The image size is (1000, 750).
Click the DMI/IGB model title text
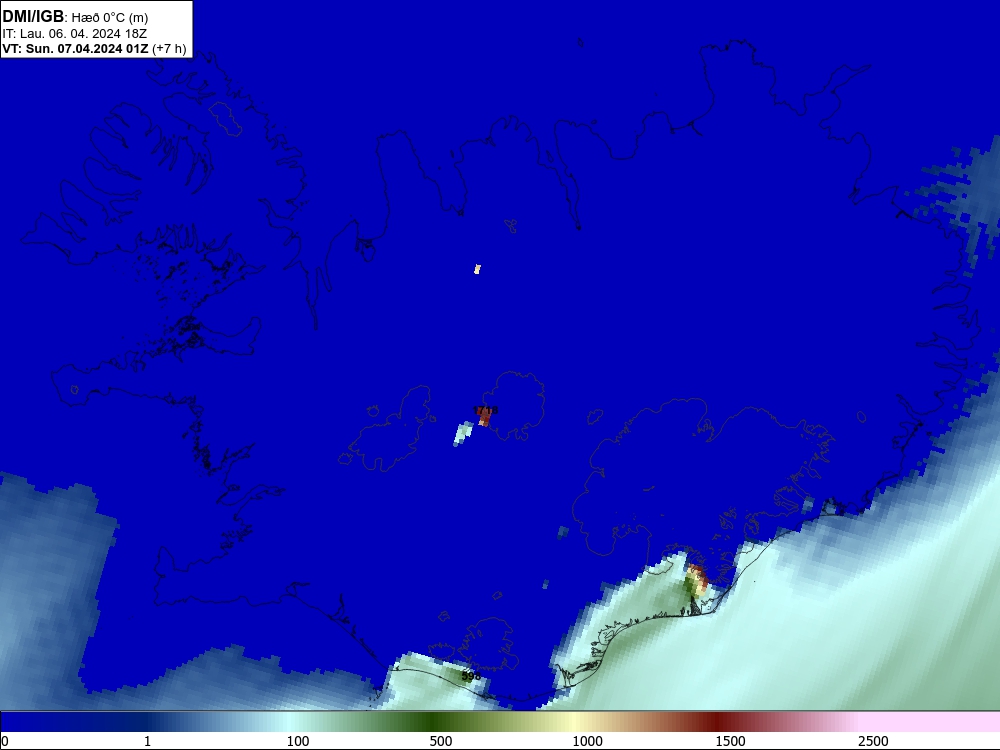point(33,16)
